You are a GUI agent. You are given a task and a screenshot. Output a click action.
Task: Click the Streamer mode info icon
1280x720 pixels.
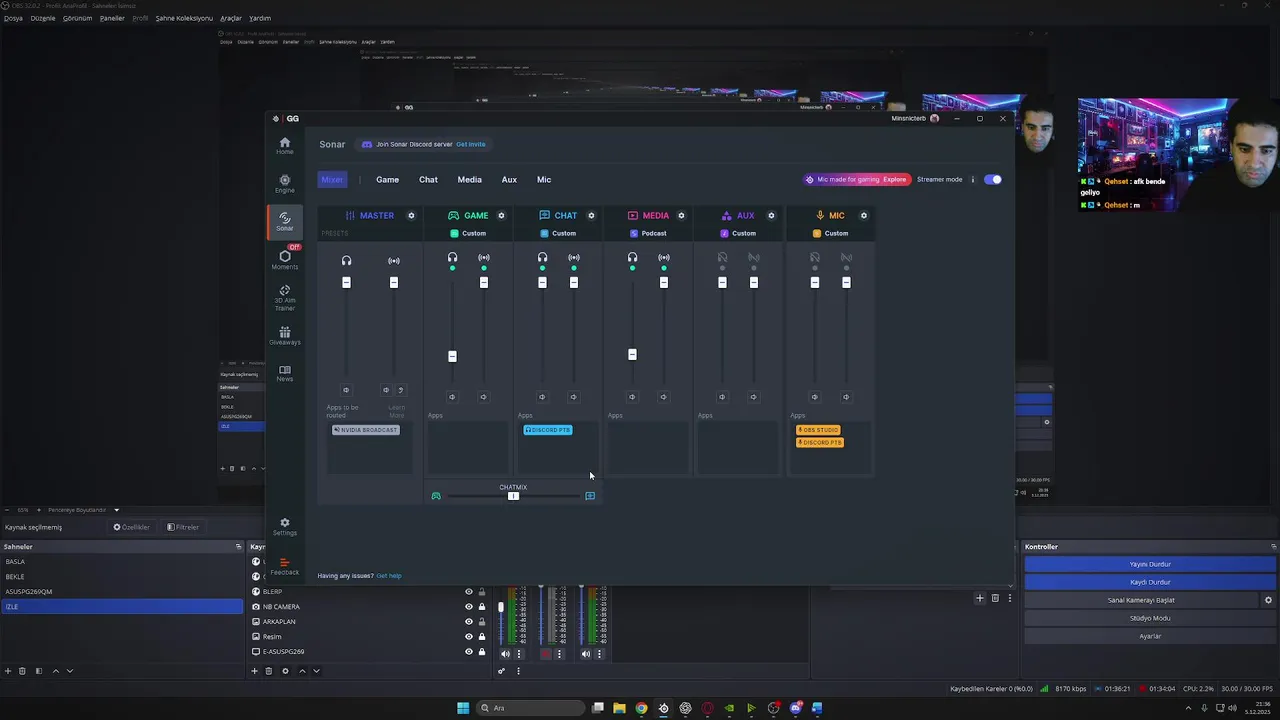pyautogui.click(x=972, y=180)
